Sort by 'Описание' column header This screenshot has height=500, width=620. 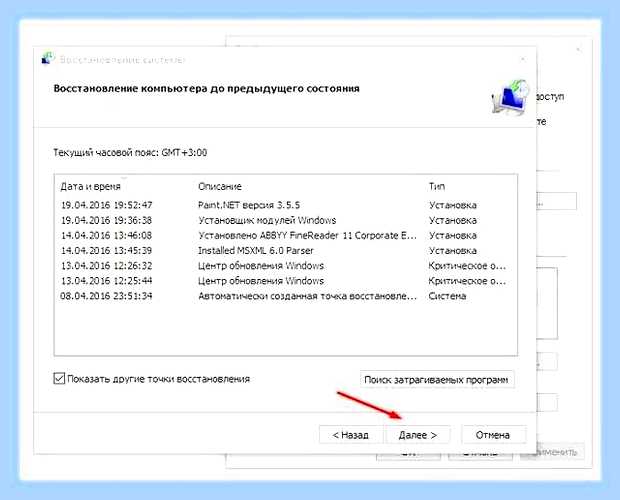(220, 186)
